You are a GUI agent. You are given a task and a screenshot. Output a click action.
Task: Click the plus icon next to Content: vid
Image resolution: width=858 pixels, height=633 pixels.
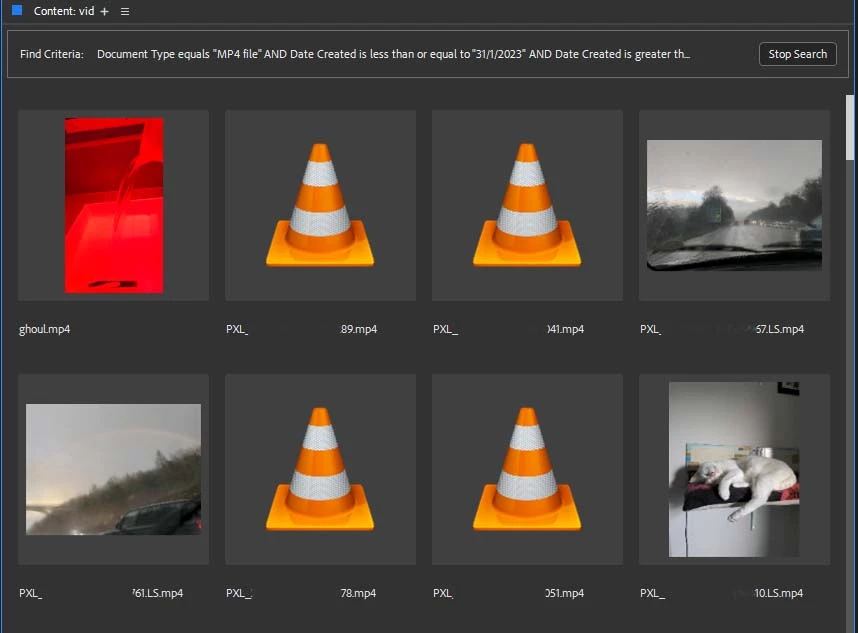point(105,11)
